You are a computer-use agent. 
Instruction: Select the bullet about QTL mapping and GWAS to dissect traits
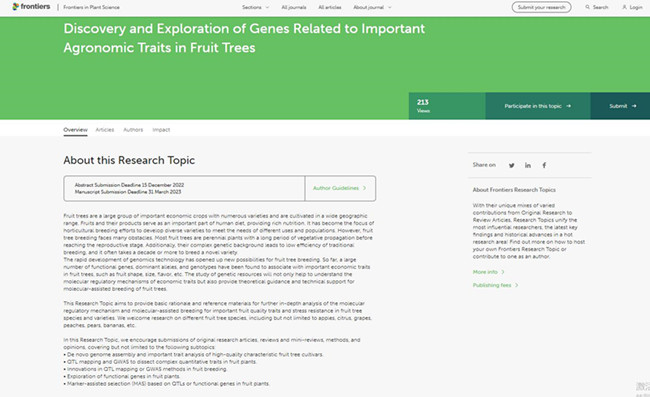coord(160,362)
